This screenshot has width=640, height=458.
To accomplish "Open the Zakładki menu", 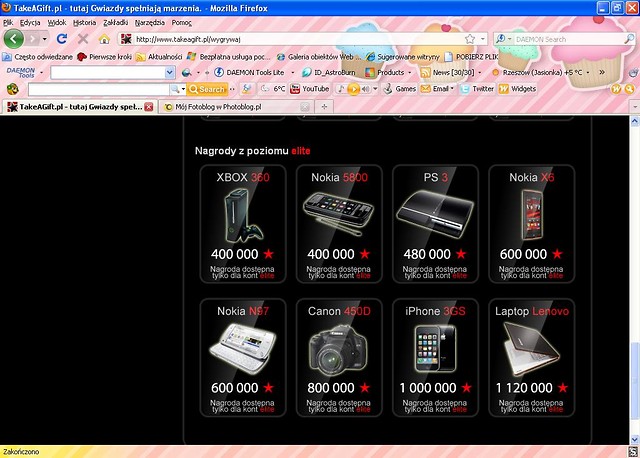I will click(x=116, y=23).
